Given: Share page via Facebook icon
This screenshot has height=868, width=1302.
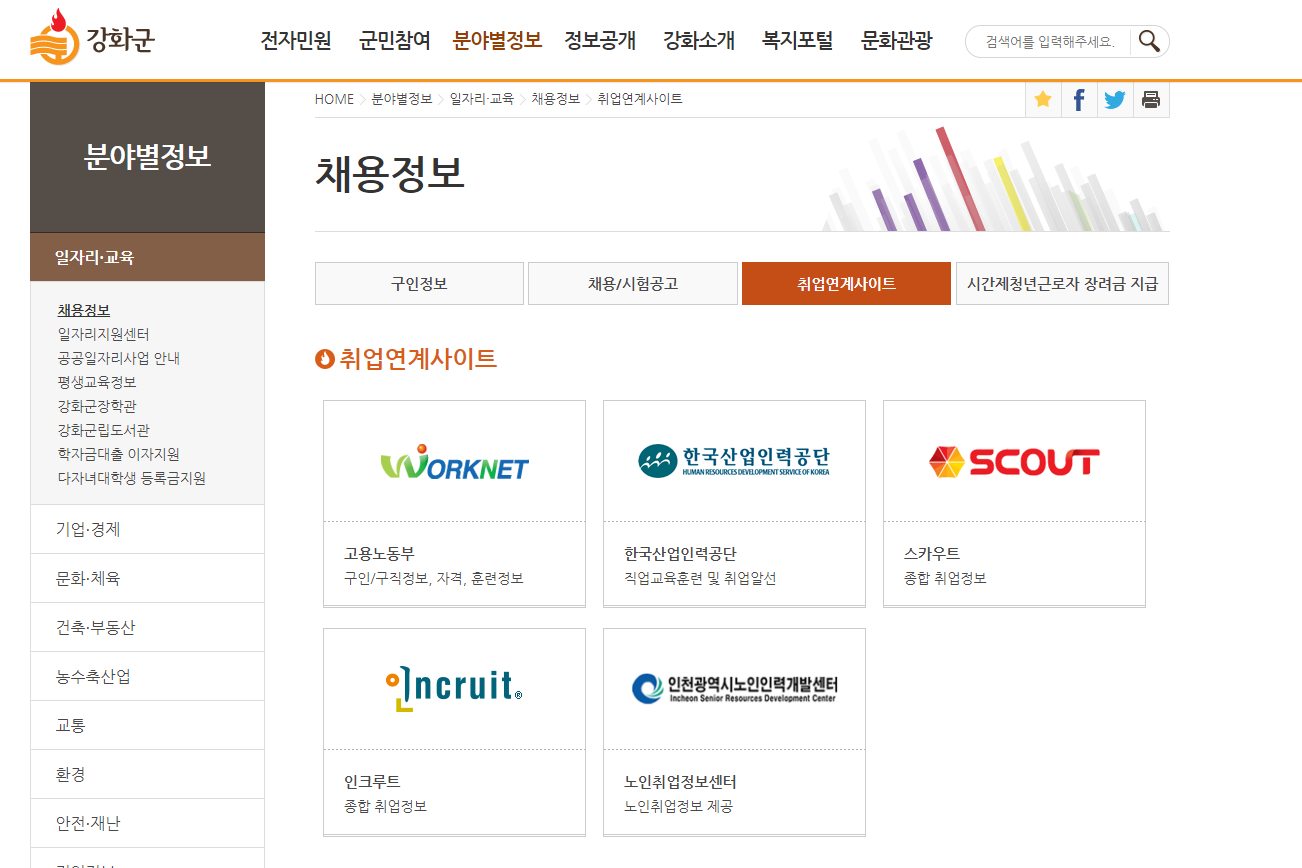Looking at the screenshot, I should (1079, 99).
